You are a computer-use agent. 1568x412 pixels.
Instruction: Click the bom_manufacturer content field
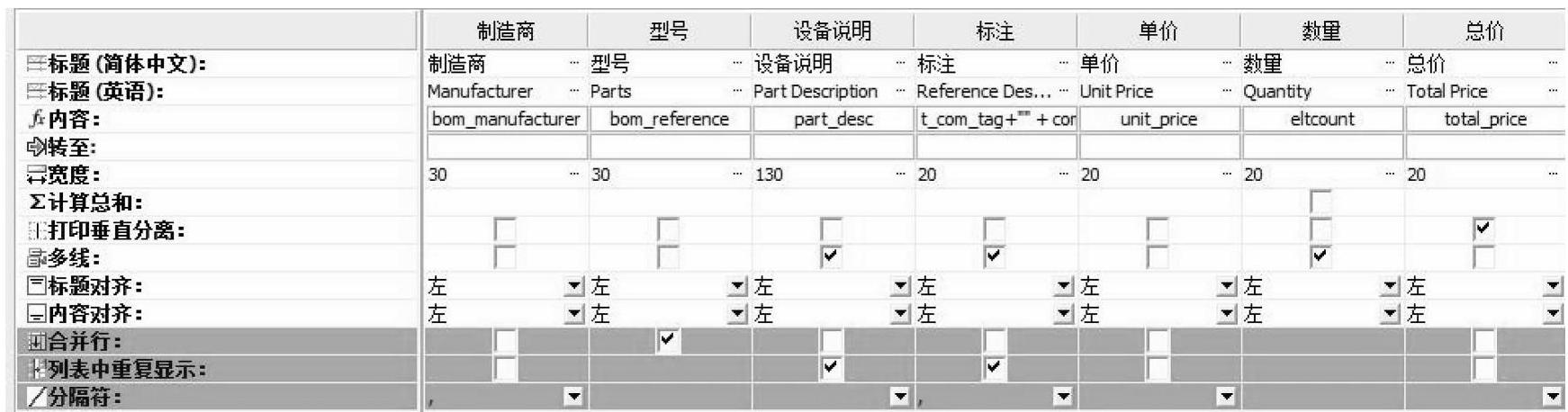tap(506, 120)
